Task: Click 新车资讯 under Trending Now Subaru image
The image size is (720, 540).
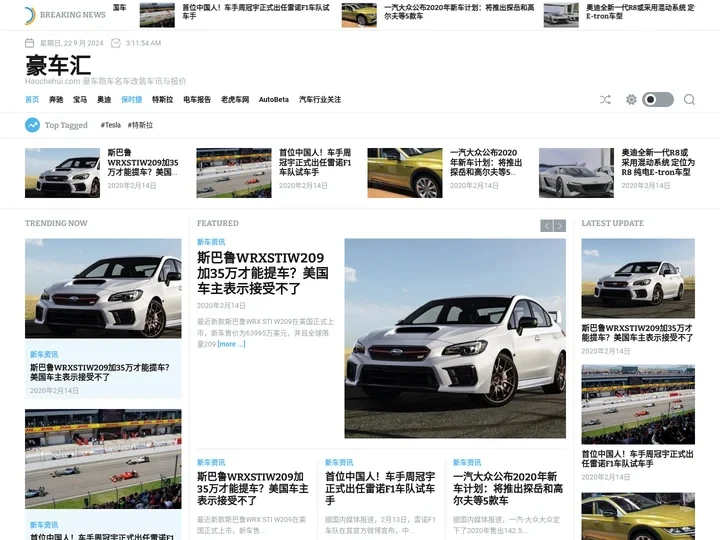Action: click(44, 354)
